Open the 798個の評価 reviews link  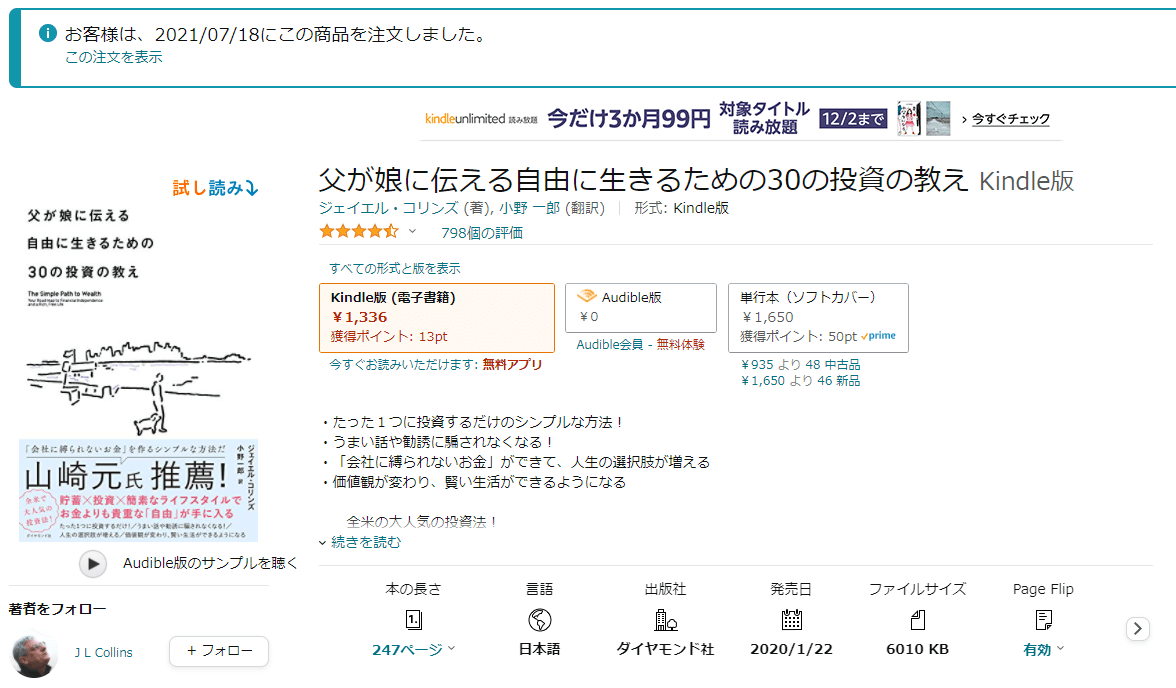click(x=482, y=233)
